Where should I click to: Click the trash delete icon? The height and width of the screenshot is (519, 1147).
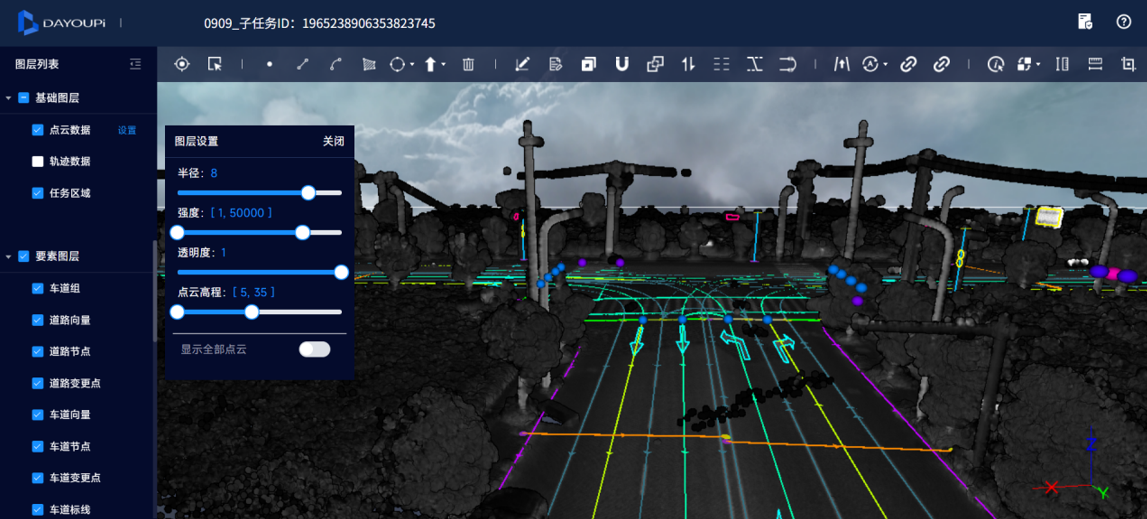click(468, 64)
